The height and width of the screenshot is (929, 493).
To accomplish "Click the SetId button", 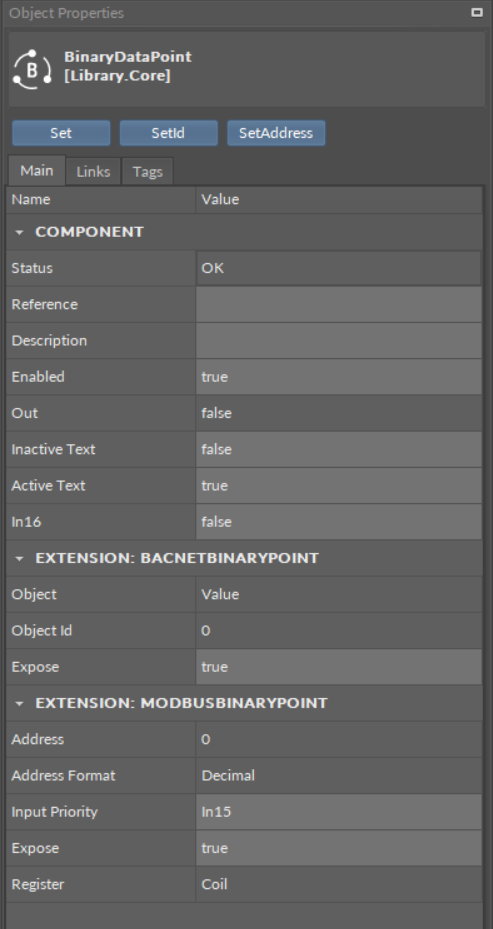I will pos(168,133).
